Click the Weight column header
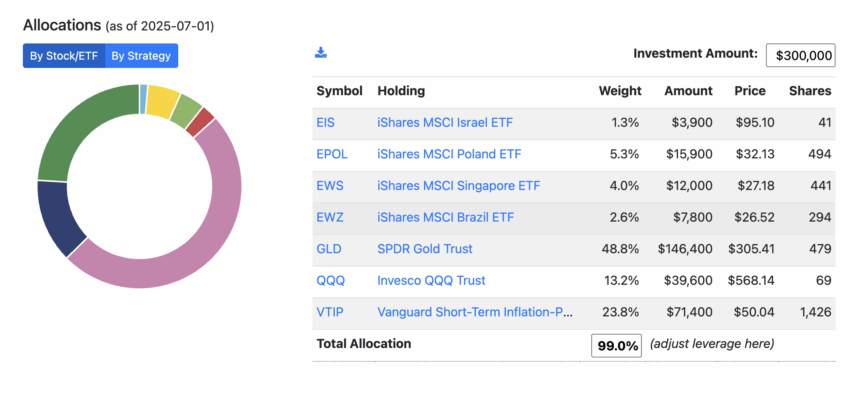Screen dimensions: 860x410 [620, 91]
